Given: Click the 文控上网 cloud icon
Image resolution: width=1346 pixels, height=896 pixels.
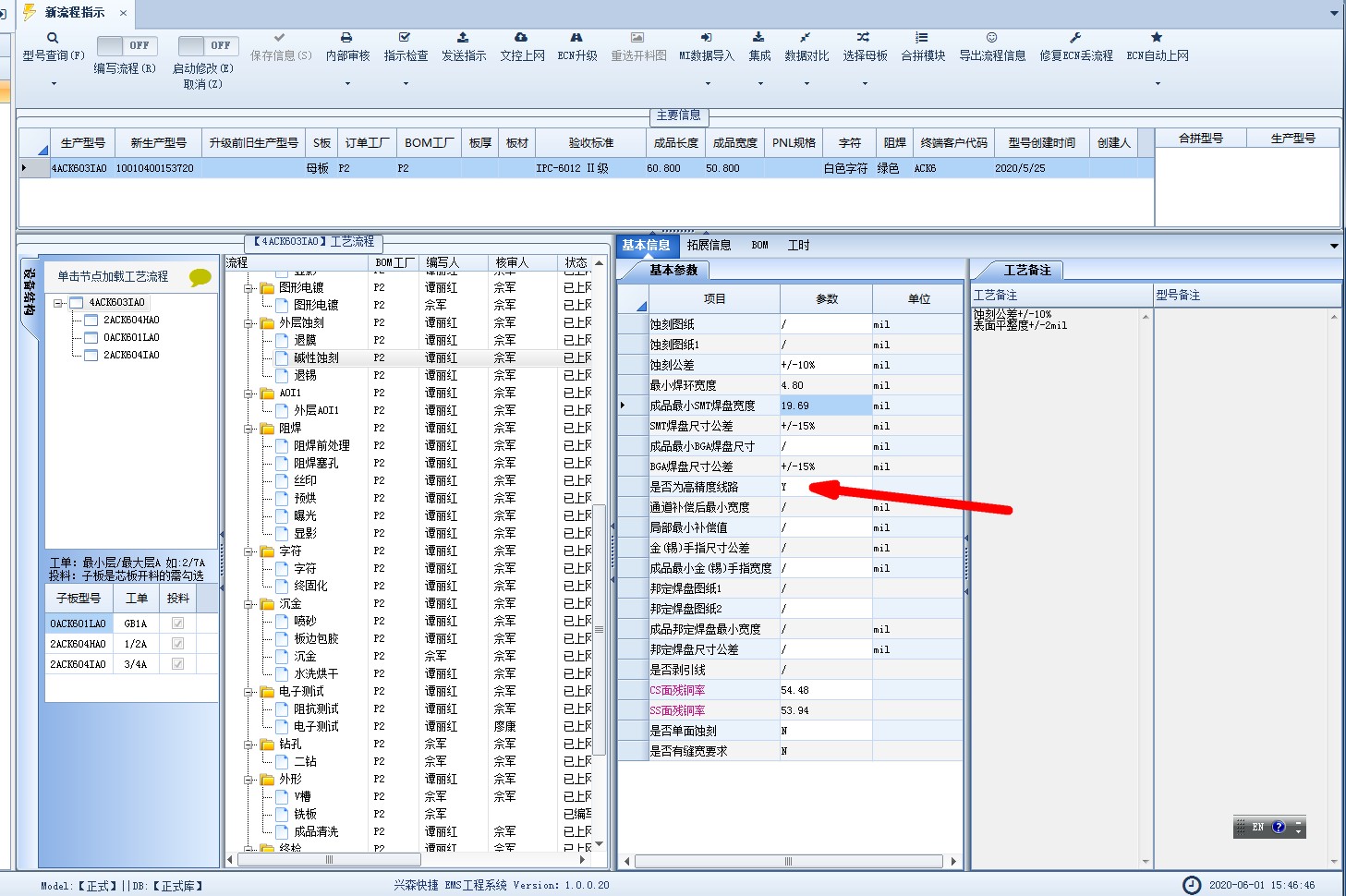Looking at the screenshot, I should (x=521, y=38).
